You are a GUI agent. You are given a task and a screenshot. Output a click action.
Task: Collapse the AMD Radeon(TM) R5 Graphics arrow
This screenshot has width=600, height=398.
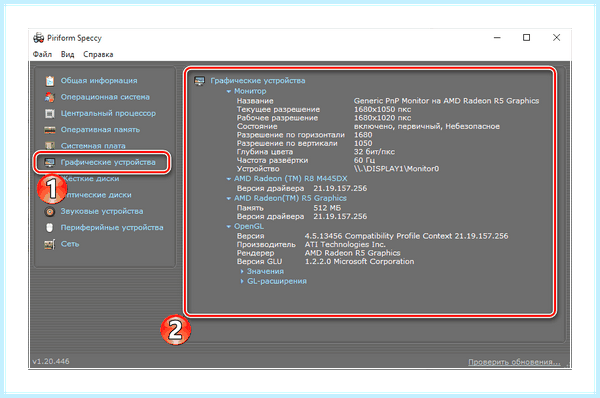pos(228,199)
